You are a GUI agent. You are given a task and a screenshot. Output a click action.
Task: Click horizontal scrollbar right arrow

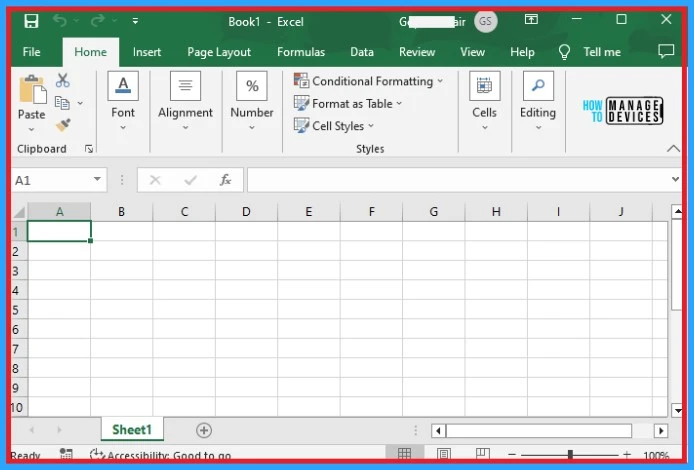(x=661, y=431)
